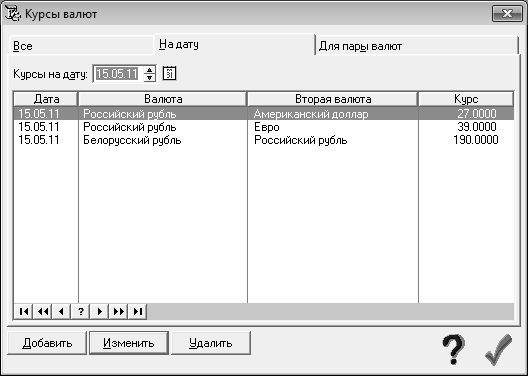Confirm with the checkmark icon
Screen dimensions: 528x376
point(499,349)
